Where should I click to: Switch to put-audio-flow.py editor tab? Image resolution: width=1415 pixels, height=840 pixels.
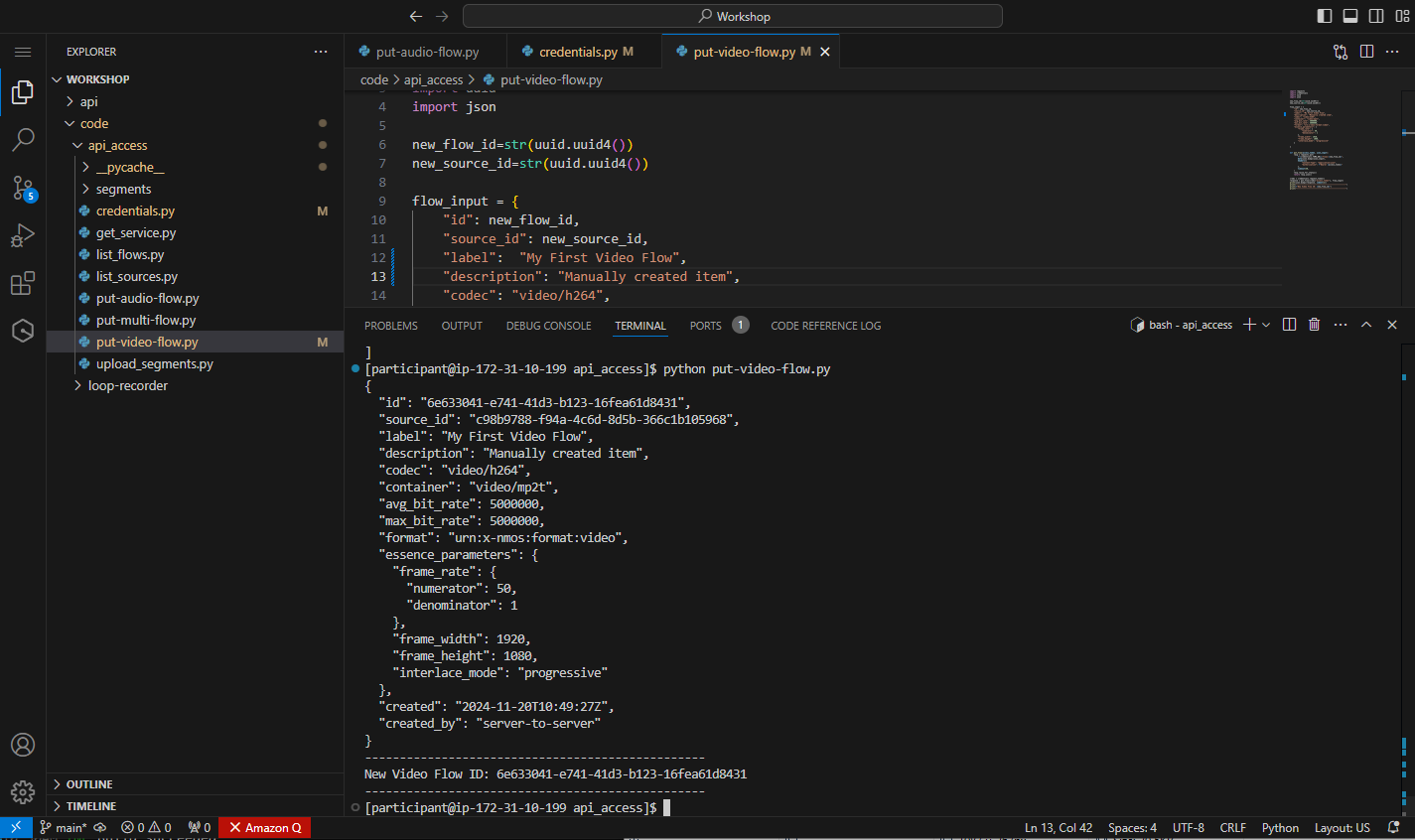tap(426, 52)
